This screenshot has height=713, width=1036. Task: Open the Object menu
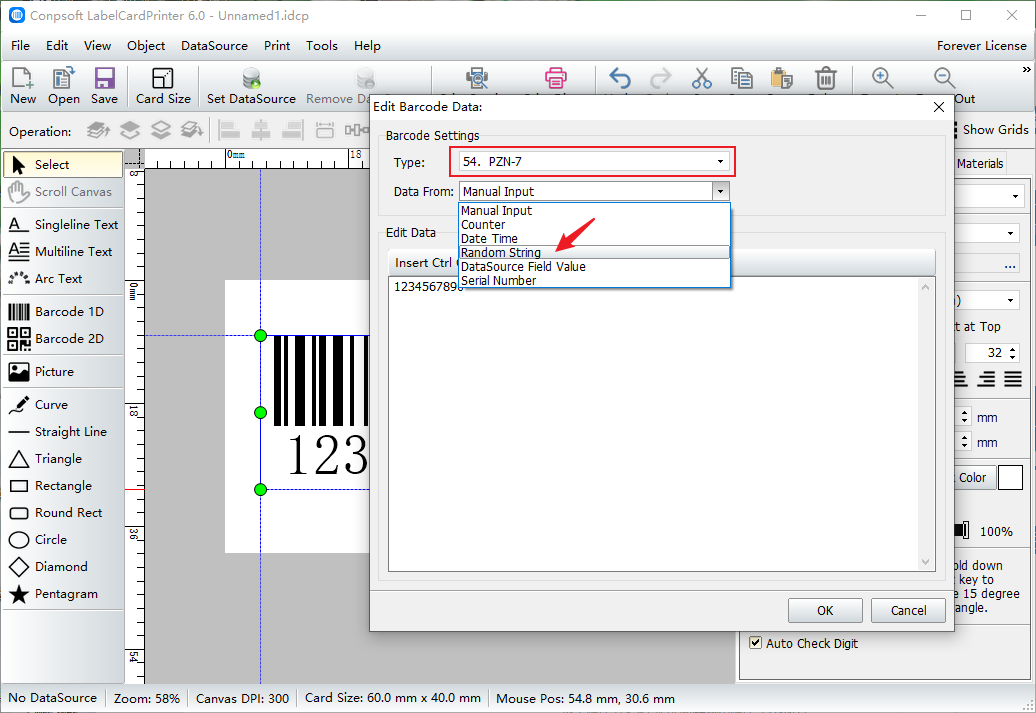click(146, 46)
